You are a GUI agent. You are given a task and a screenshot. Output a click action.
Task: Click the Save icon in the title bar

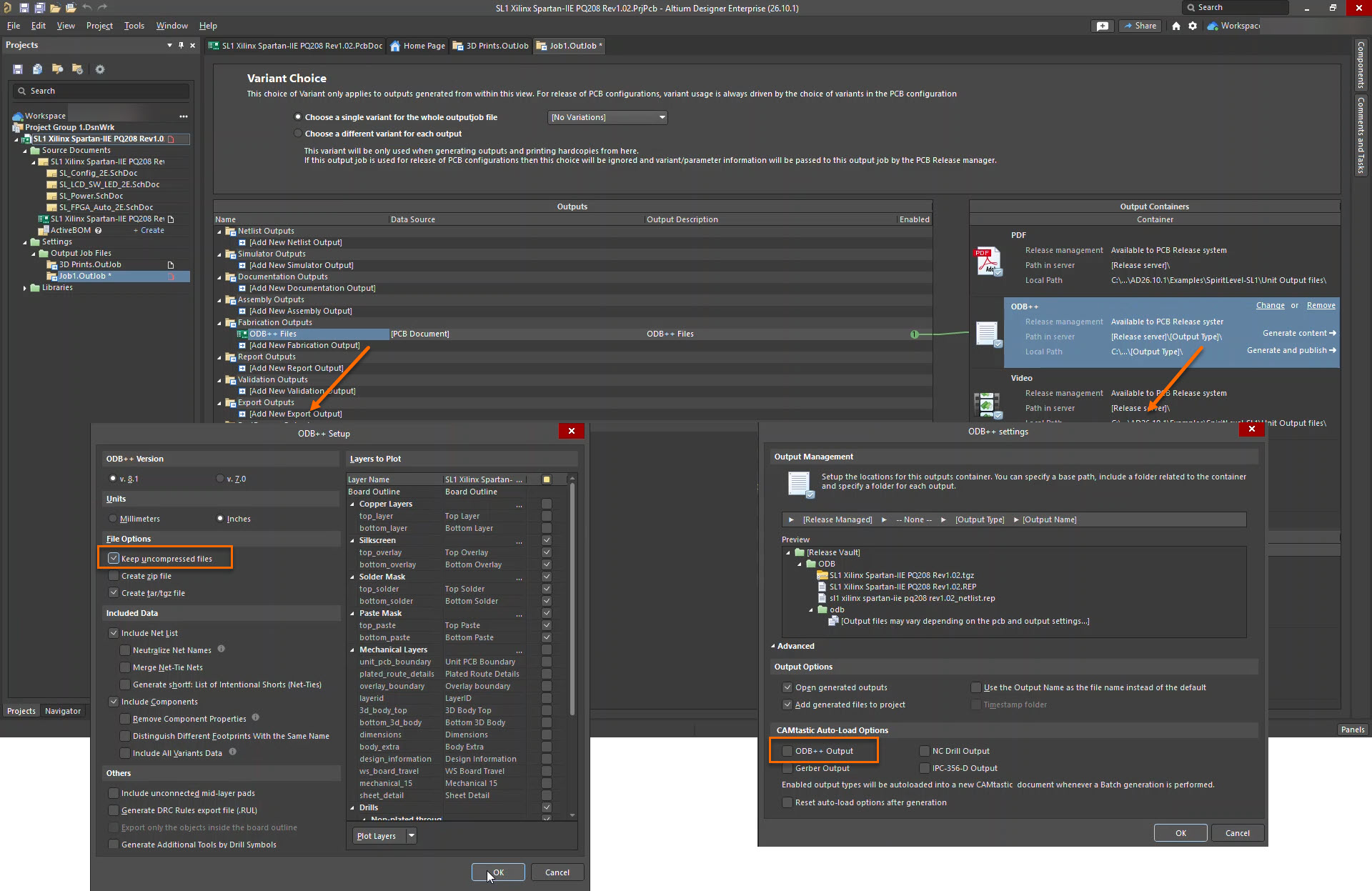tap(24, 8)
